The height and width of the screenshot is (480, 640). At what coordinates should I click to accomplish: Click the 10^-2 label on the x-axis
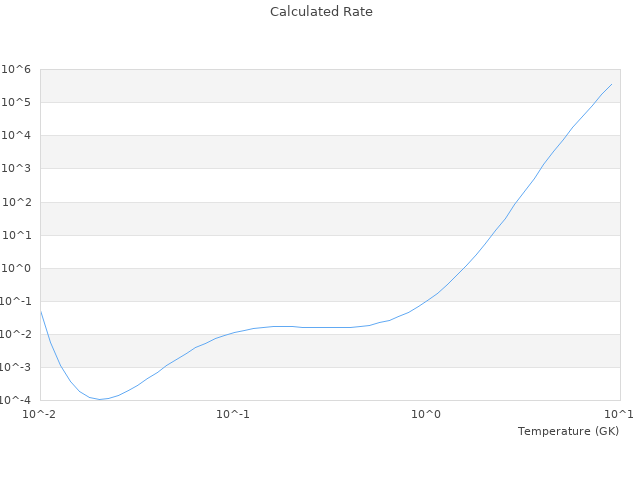40,414
